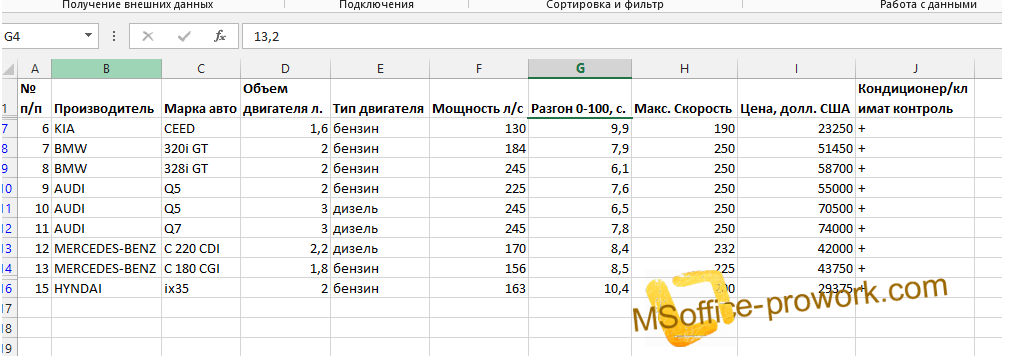Select the engine volume cell 2,2
The width and height of the screenshot is (1009, 364).
pyautogui.click(x=286, y=248)
